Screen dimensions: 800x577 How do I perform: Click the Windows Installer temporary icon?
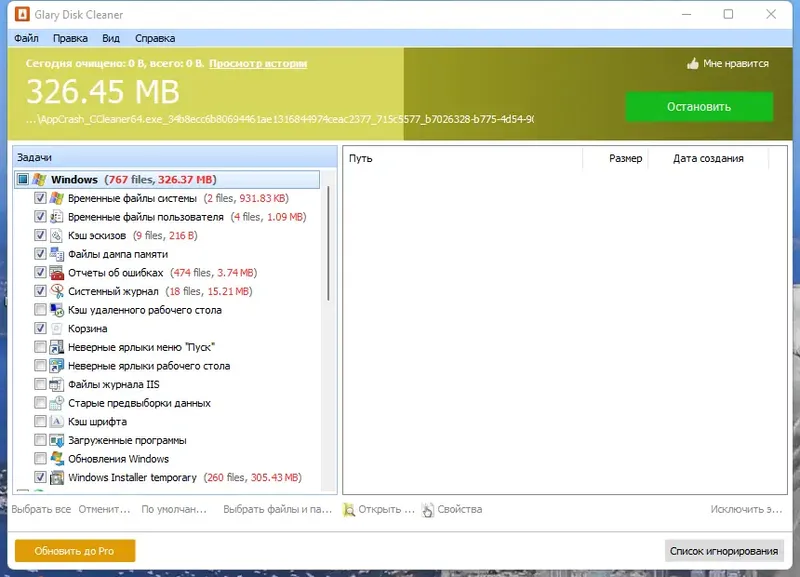(x=57, y=478)
